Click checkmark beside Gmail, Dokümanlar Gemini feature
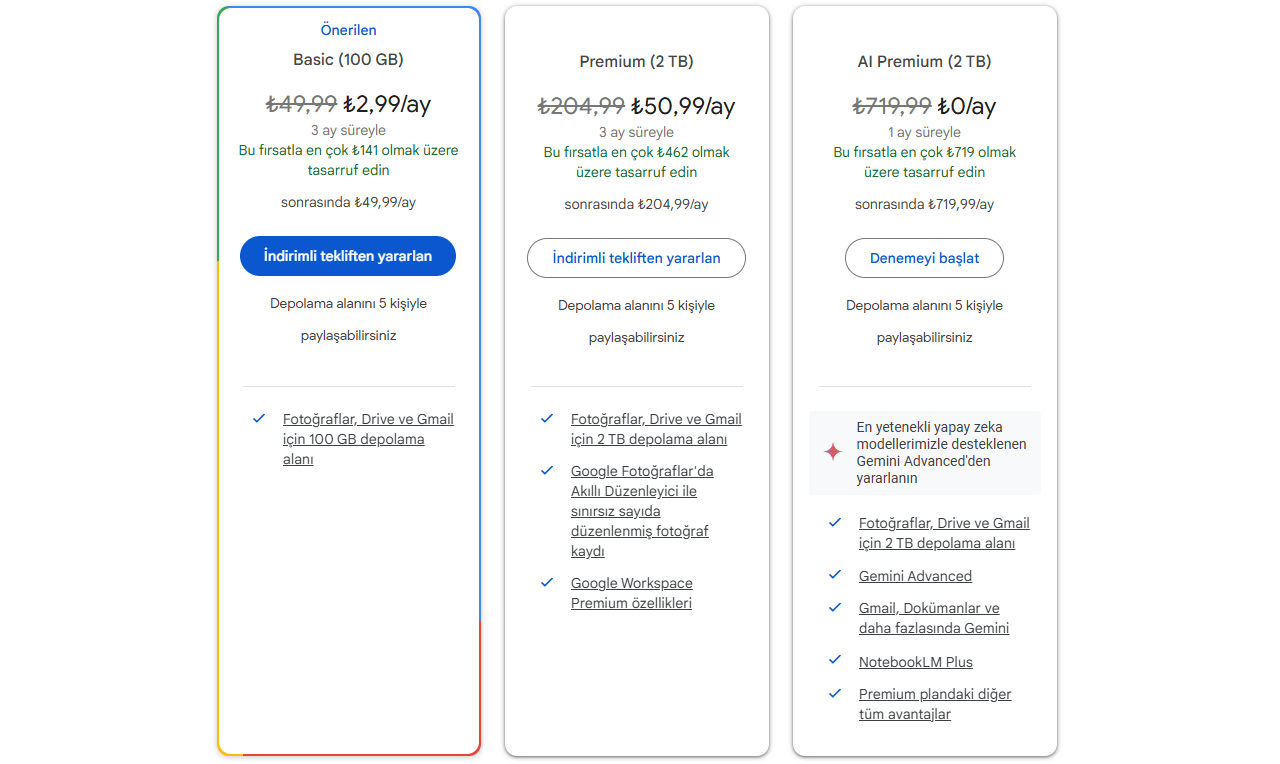 tap(835, 607)
